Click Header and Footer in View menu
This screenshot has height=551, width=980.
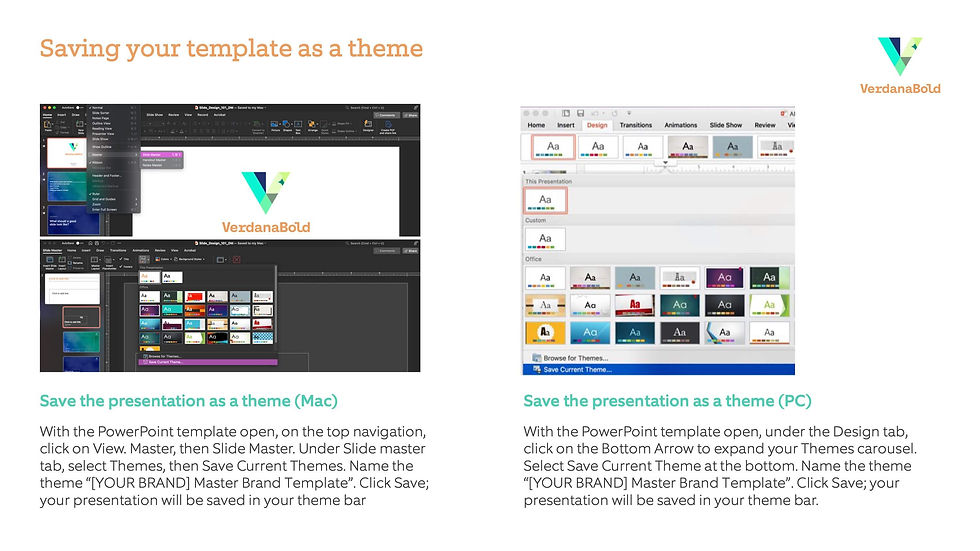112,176
